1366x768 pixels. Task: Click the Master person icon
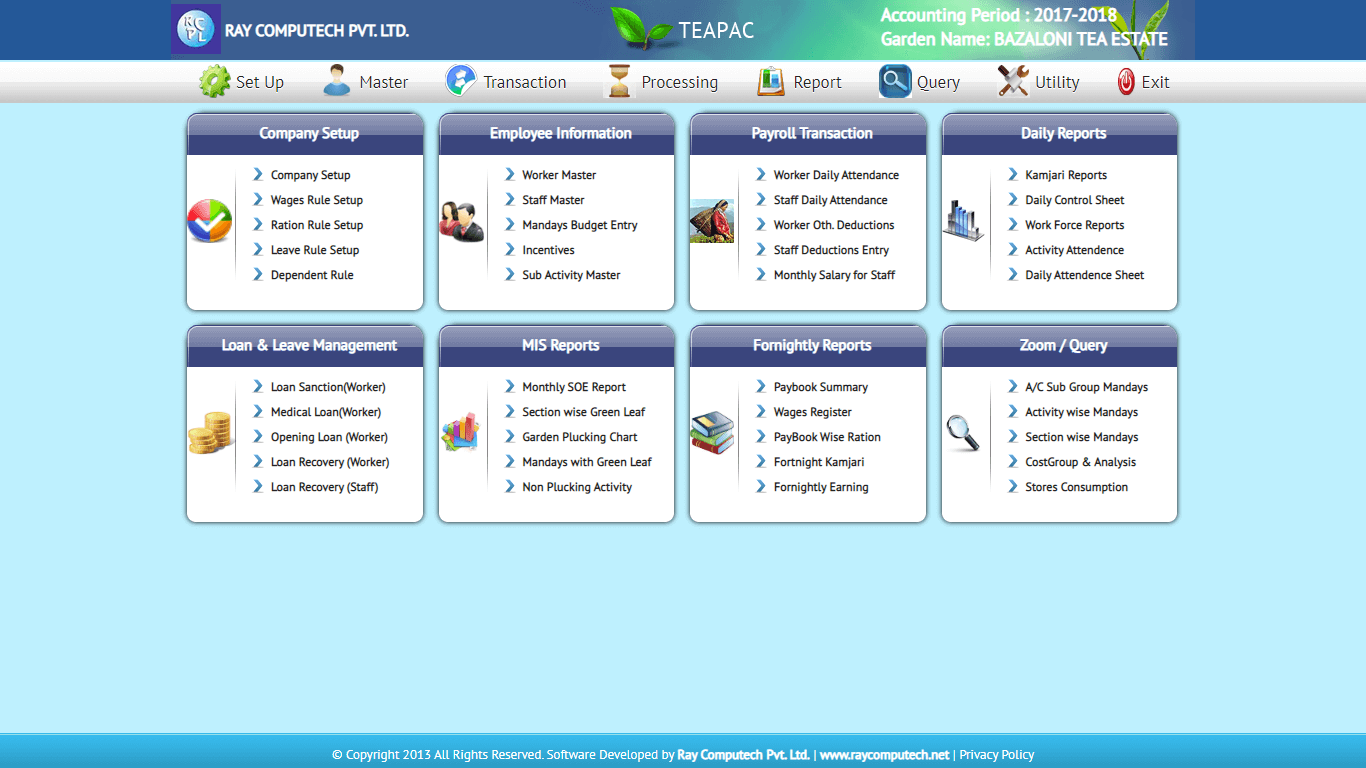click(337, 81)
